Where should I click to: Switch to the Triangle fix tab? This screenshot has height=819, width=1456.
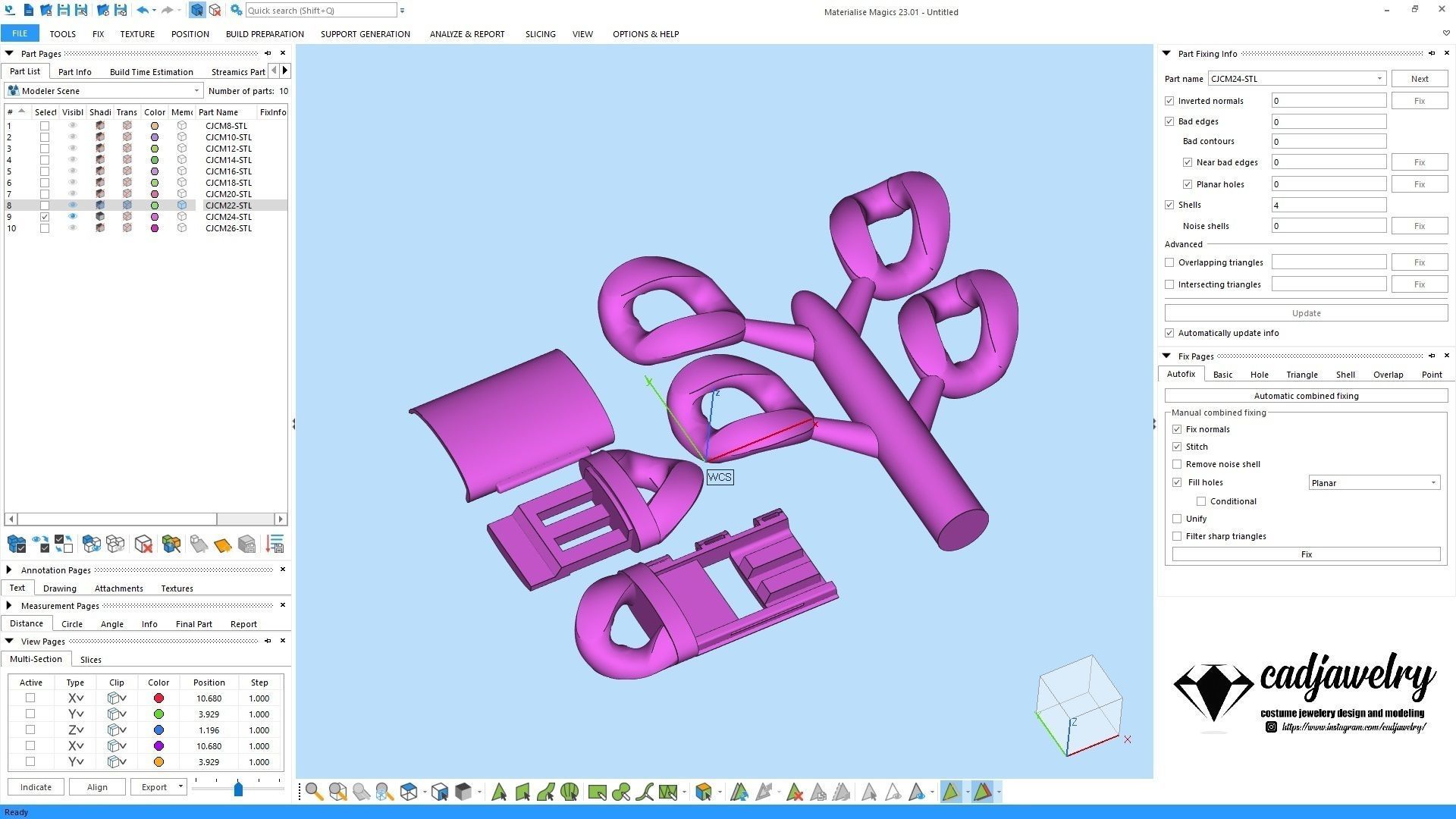[1301, 375]
